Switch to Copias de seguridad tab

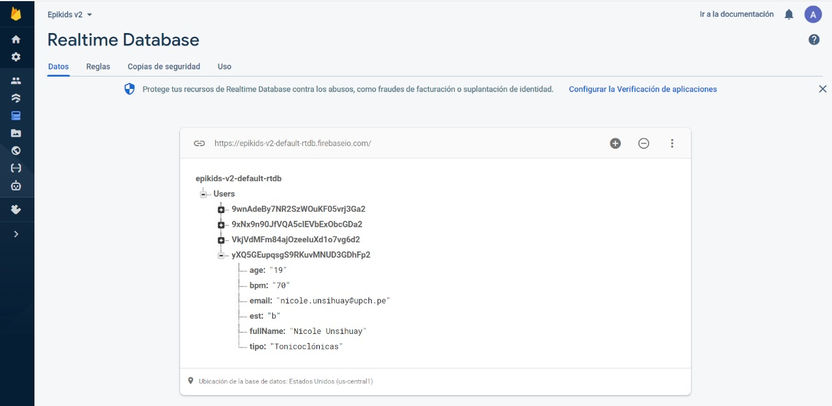pyautogui.click(x=164, y=67)
